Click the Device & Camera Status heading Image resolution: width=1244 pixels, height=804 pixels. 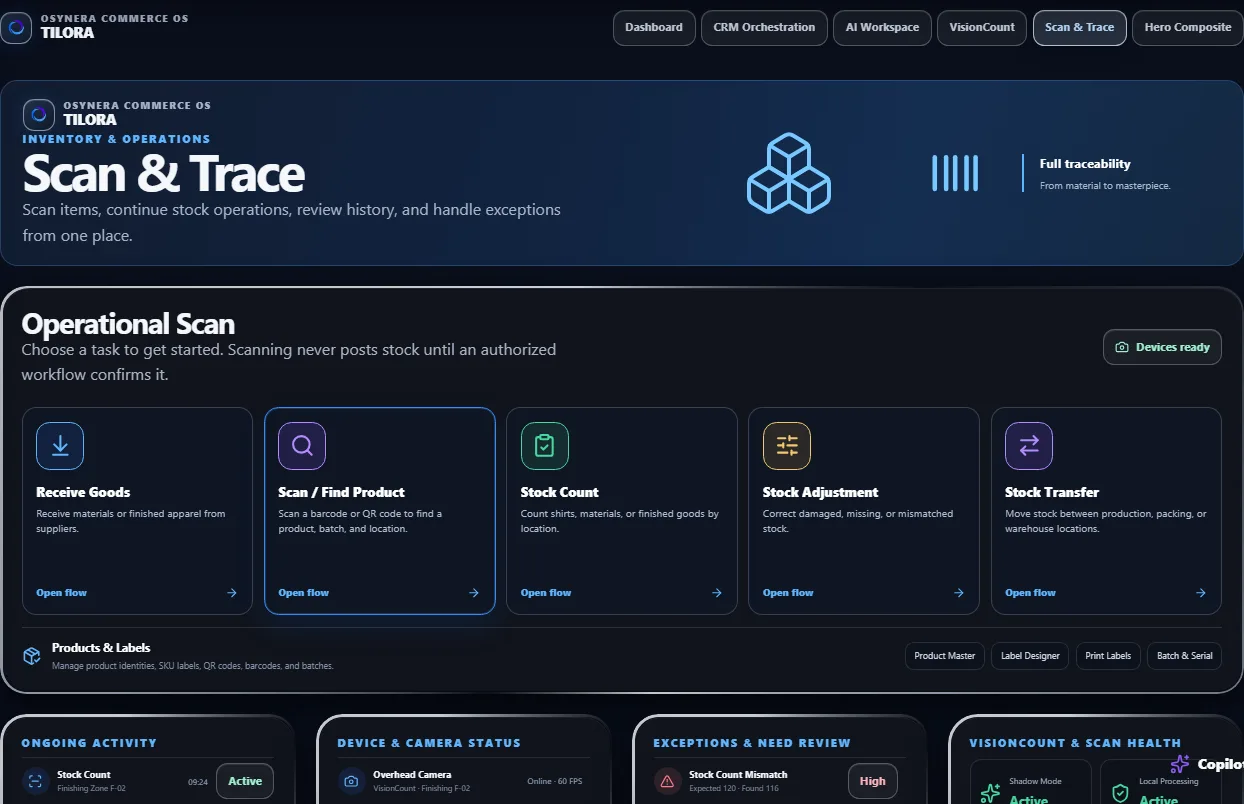pos(429,743)
